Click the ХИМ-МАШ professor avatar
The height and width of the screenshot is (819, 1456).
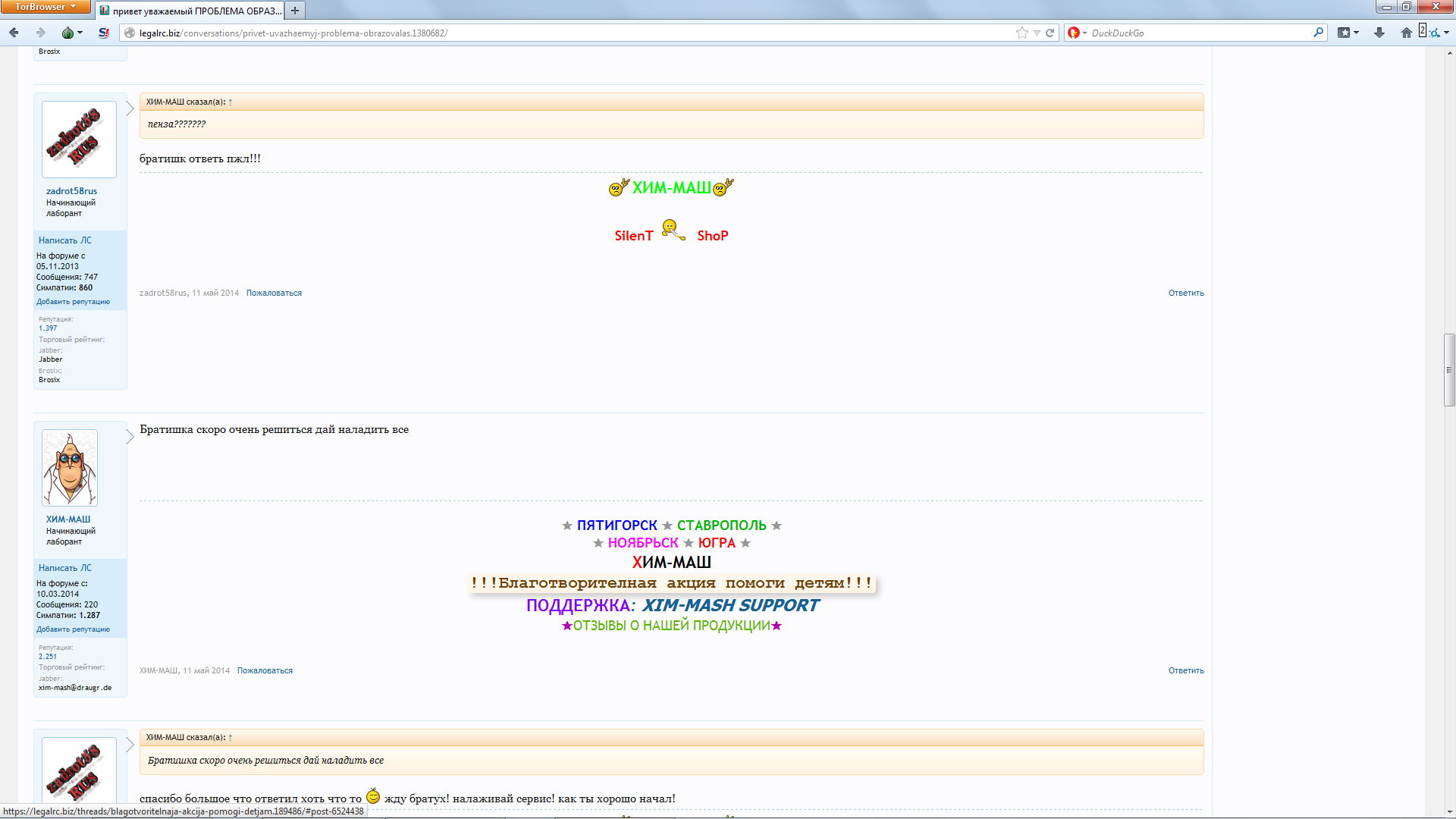point(70,468)
